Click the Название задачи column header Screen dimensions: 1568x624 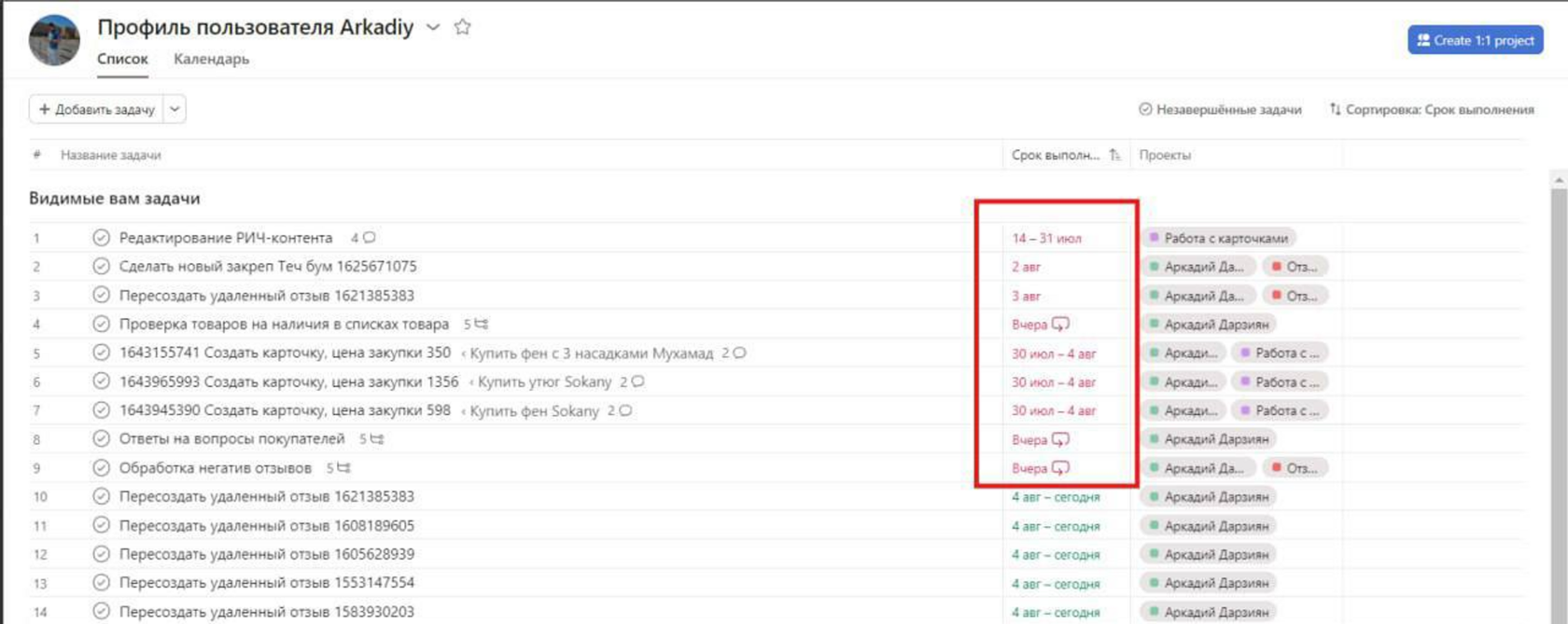pyautogui.click(x=110, y=155)
